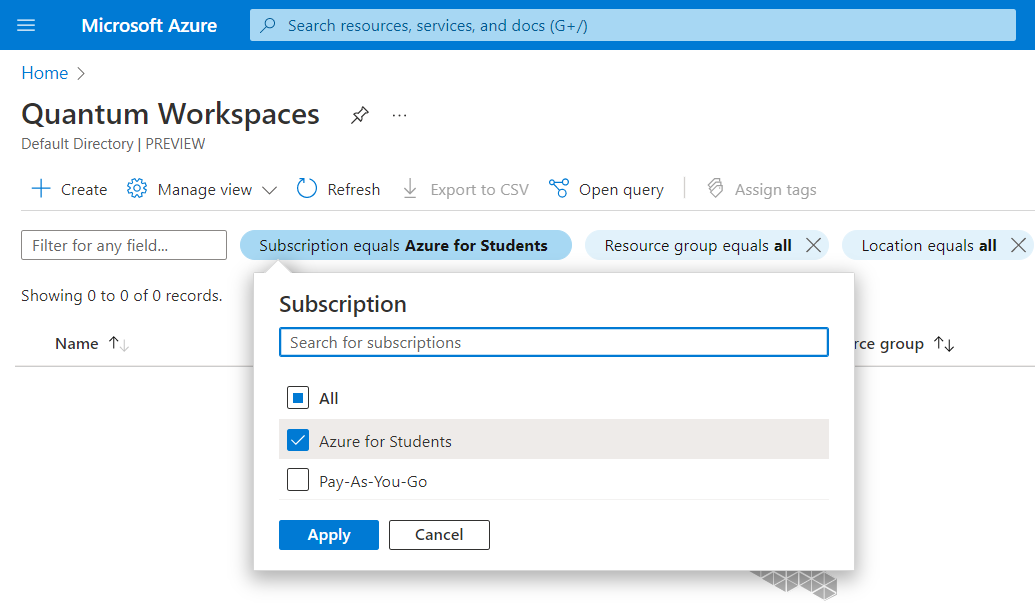Sort by Name column arrows
1035x605 pixels.
click(119, 344)
